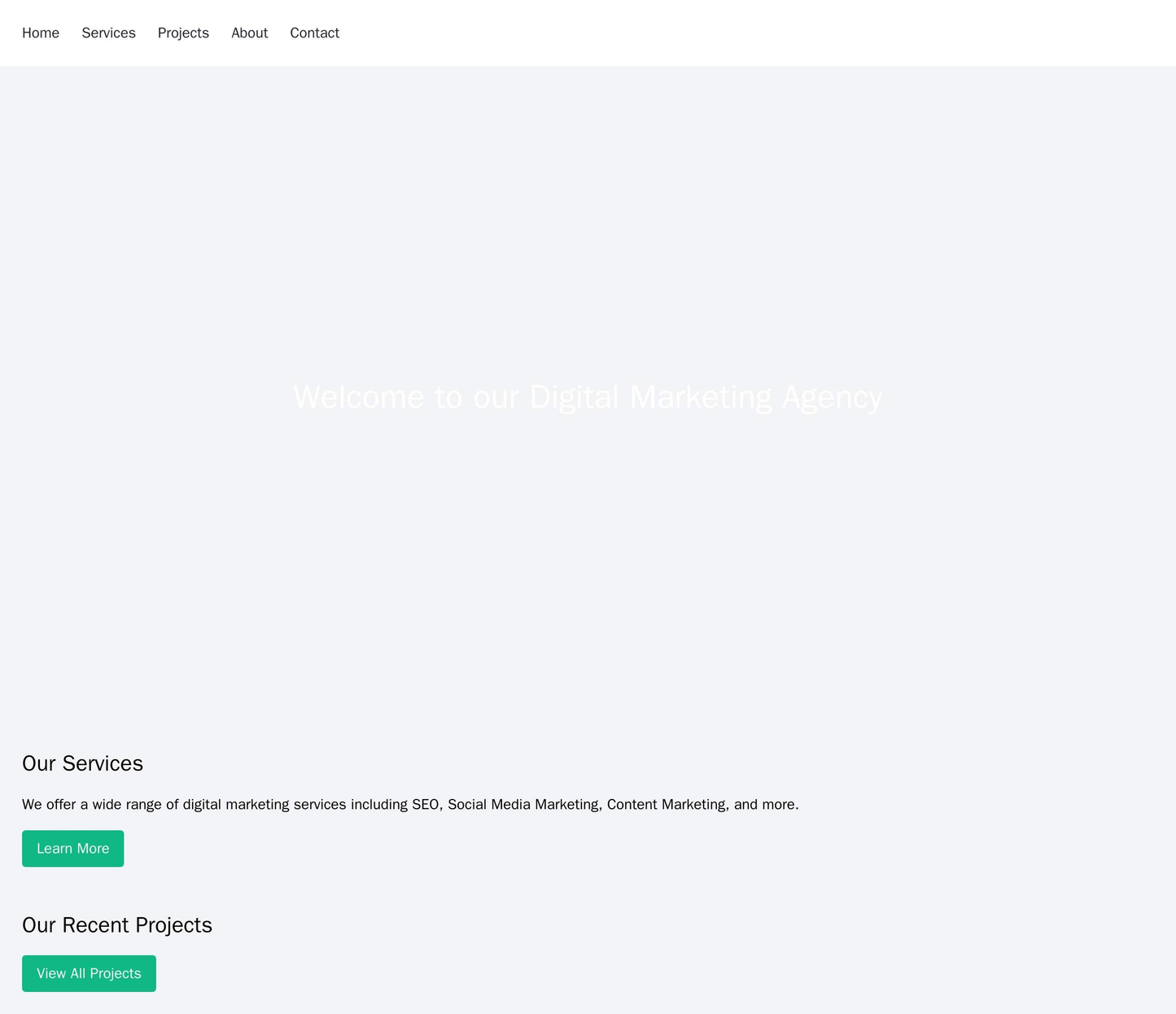Viewport: 1176px width, 1014px height.
Task: Click the word 'Agency' in the hero title
Action: click(832, 397)
